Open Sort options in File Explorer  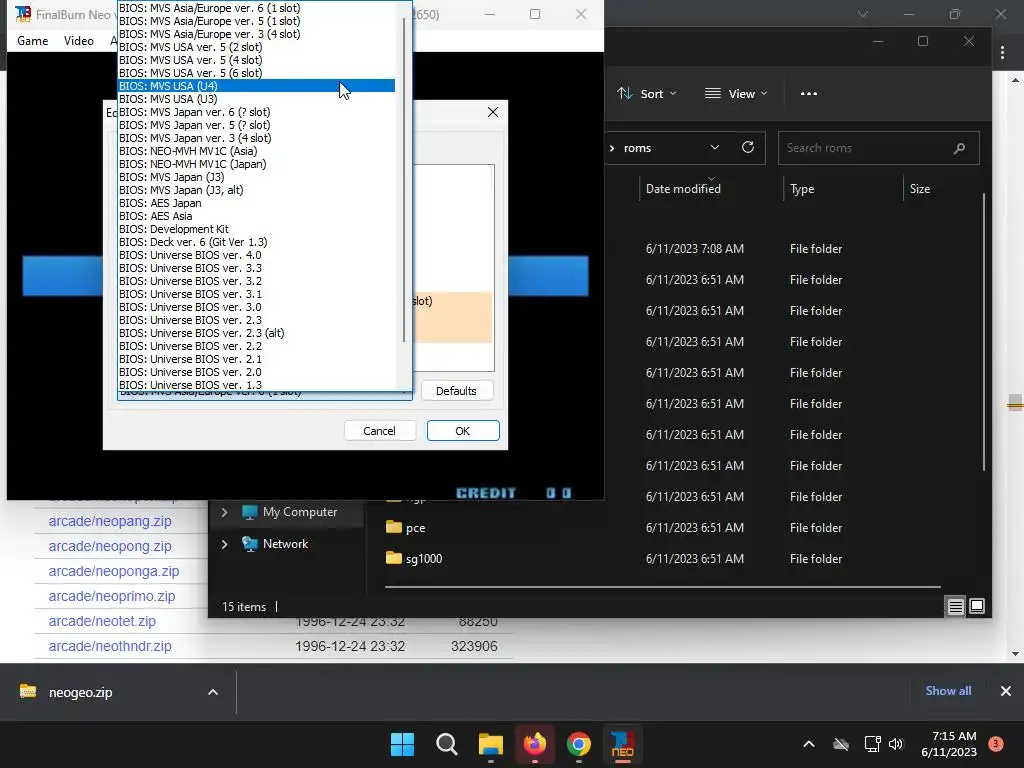pos(647,93)
